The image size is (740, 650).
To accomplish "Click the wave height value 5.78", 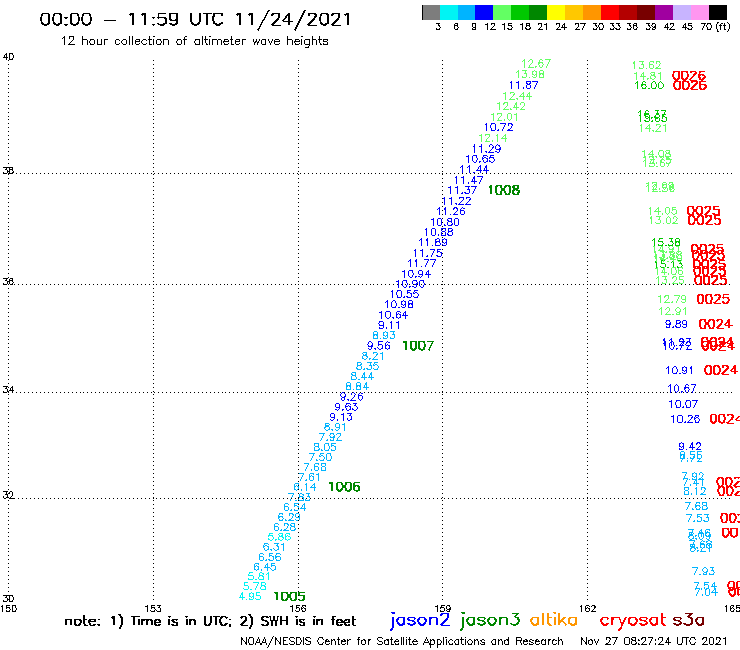I will click(x=255, y=586).
